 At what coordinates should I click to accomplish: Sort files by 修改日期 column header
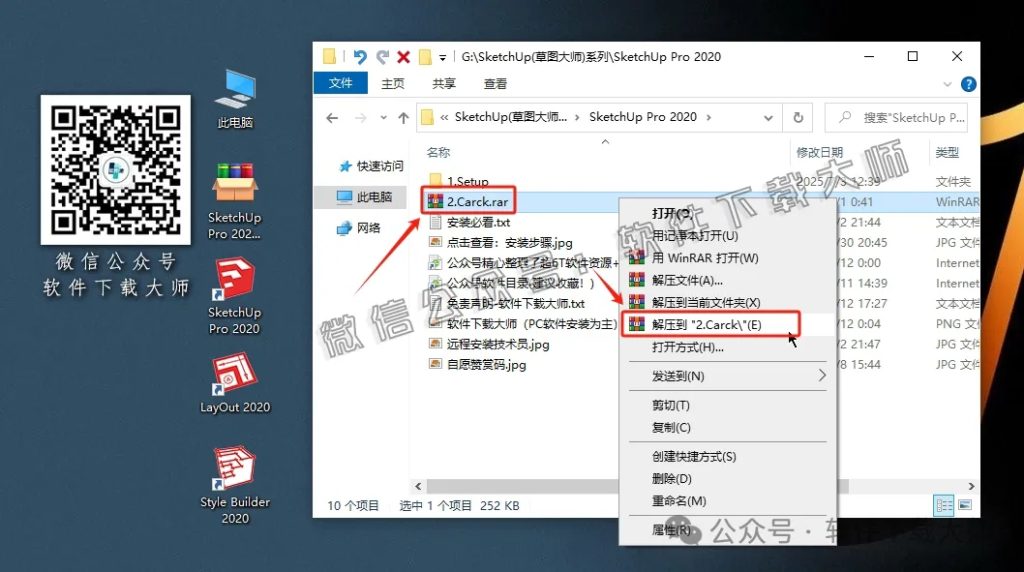pyautogui.click(x=820, y=152)
